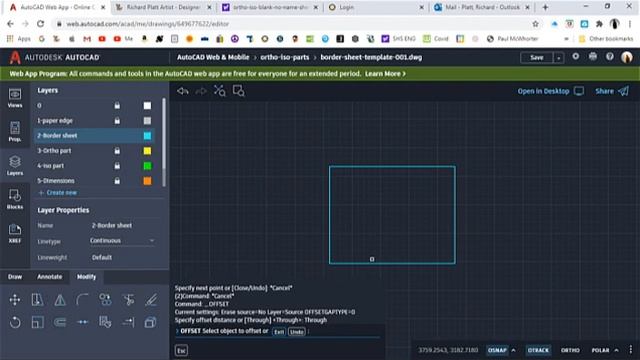Edit the layer Name field

click(122, 225)
